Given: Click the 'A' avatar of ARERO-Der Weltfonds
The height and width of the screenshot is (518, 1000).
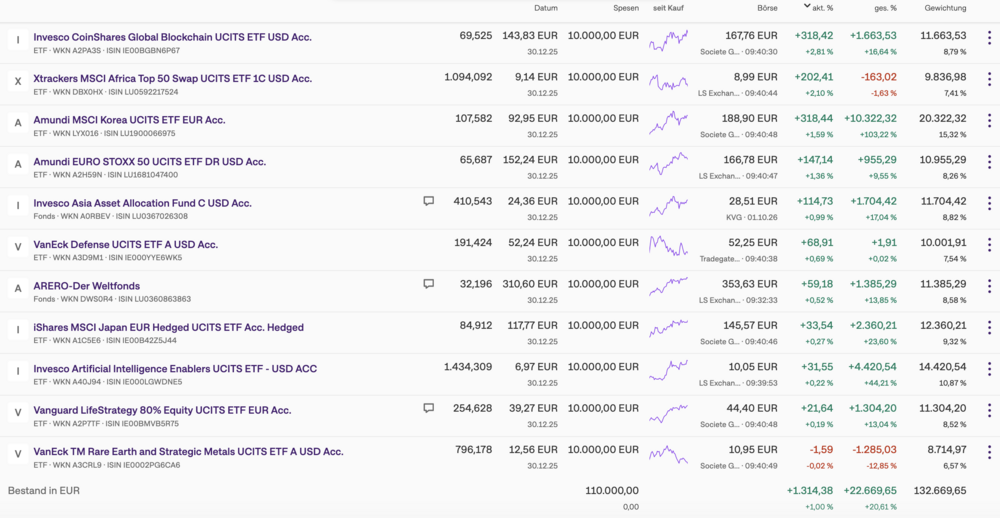Looking at the screenshot, I should click(x=18, y=288).
